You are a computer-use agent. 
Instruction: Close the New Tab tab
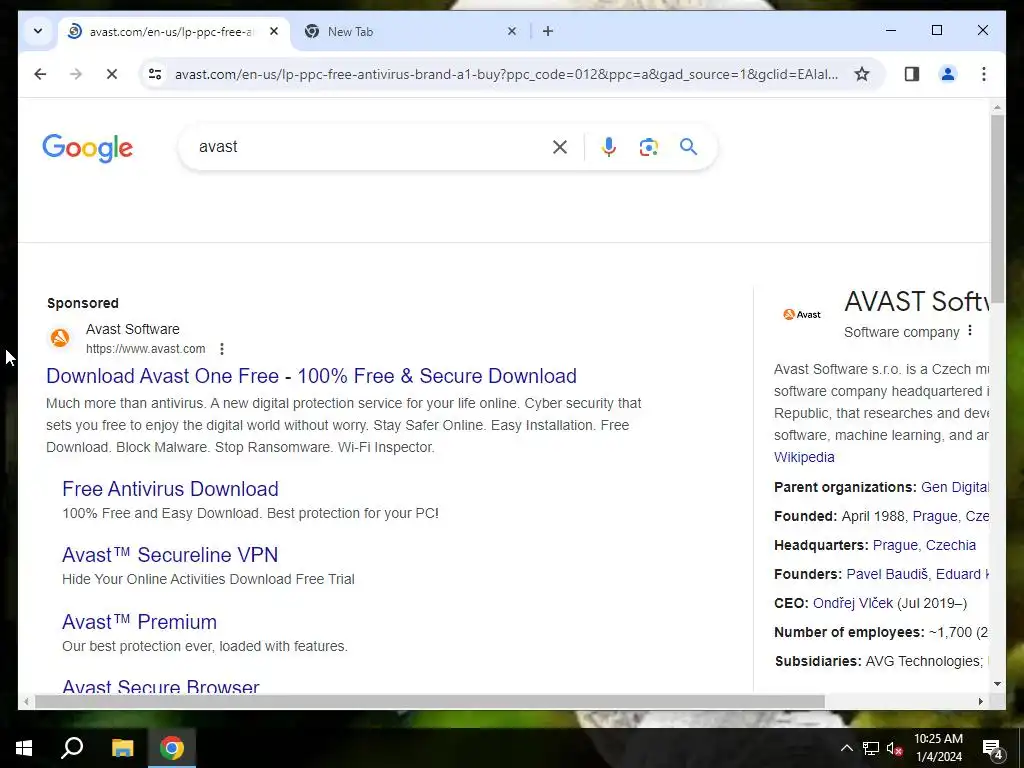[x=512, y=31]
